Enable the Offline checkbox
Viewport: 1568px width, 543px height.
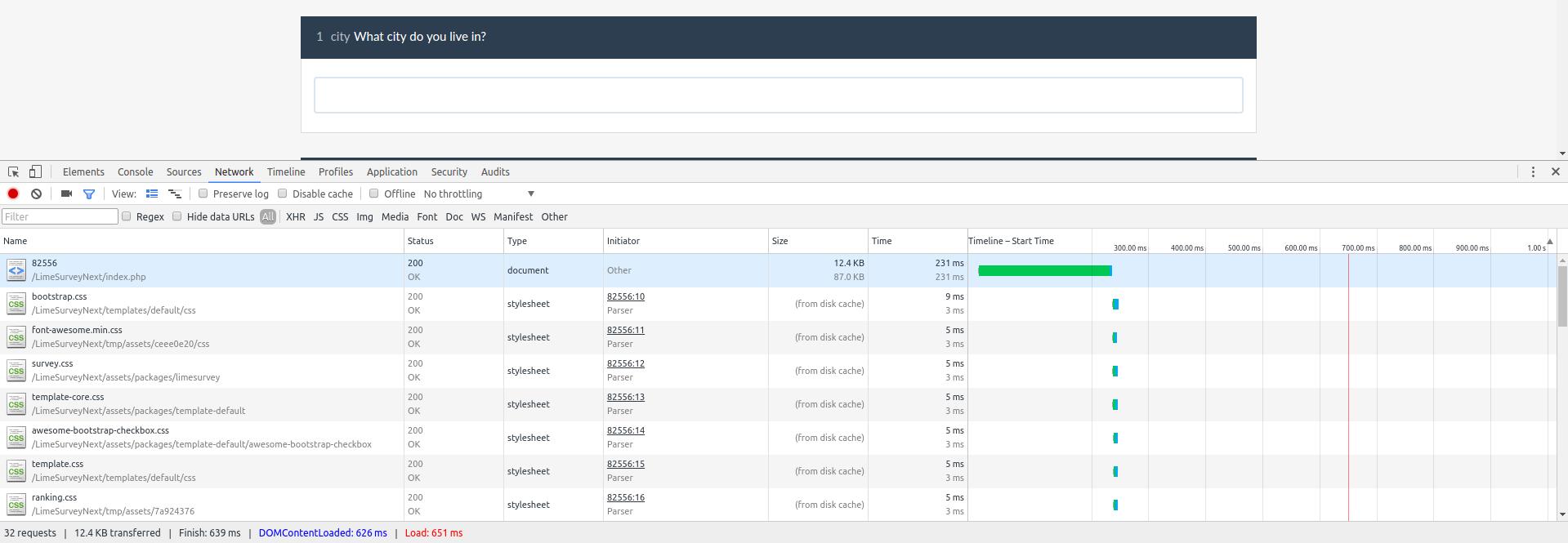pyautogui.click(x=374, y=194)
